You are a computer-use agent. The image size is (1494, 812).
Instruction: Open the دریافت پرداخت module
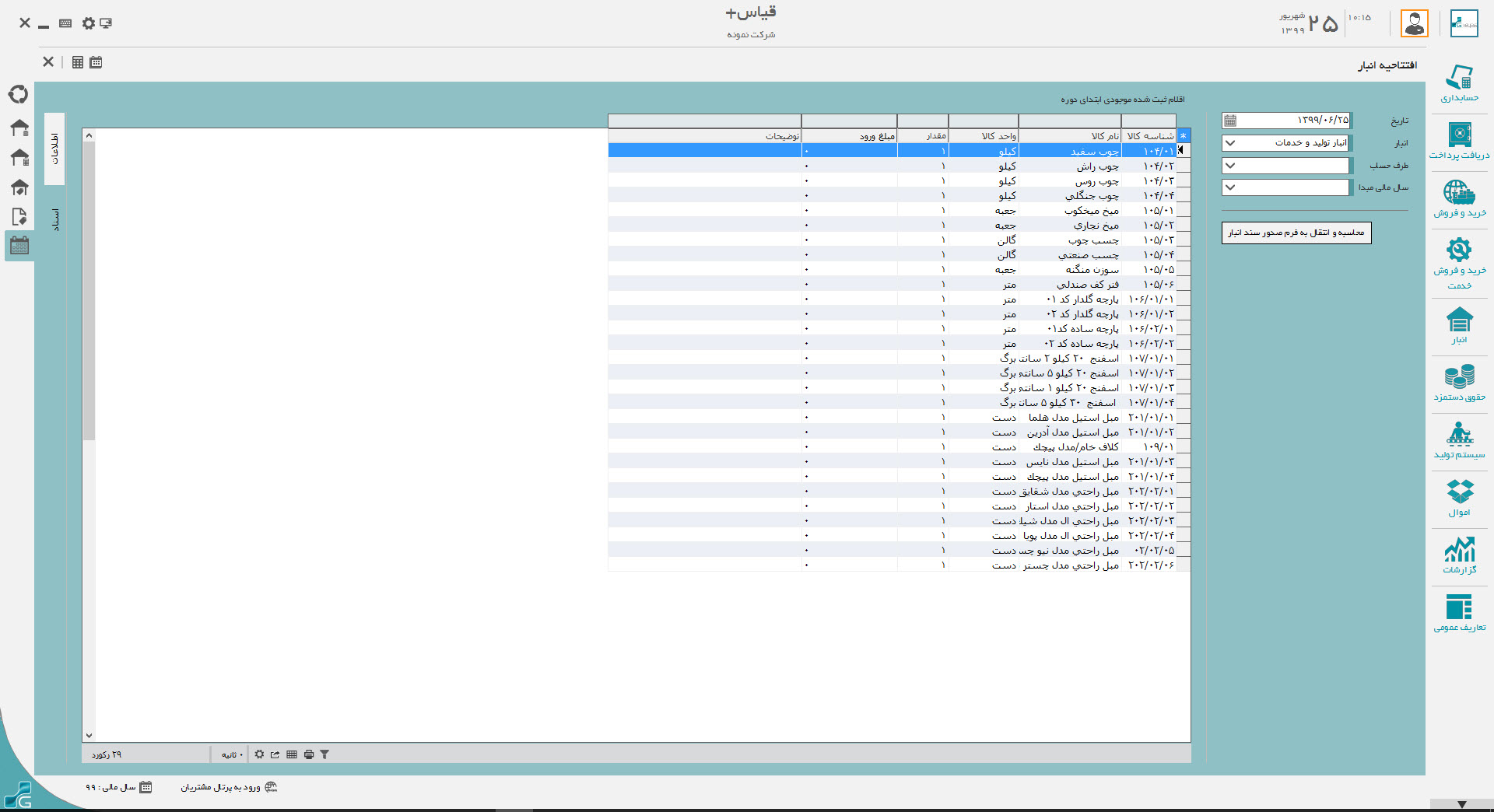tap(1459, 141)
